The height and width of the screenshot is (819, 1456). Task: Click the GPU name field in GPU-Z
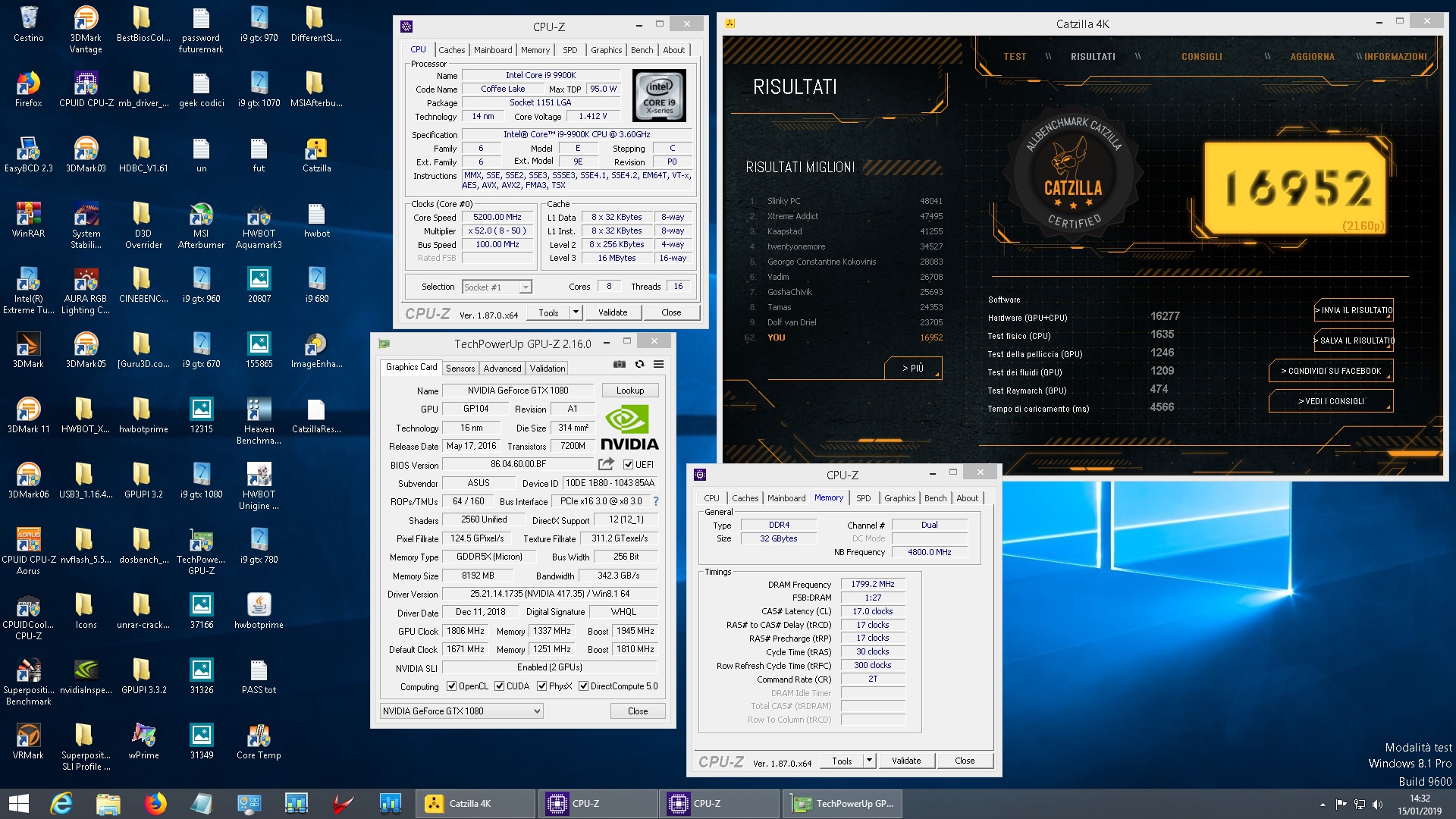coord(518,391)
